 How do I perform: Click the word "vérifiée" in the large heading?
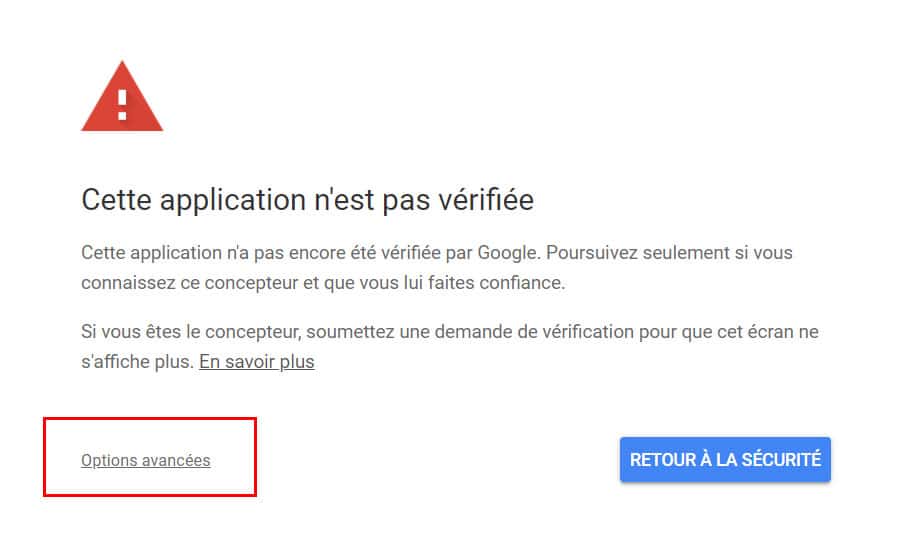coord(485,200)
